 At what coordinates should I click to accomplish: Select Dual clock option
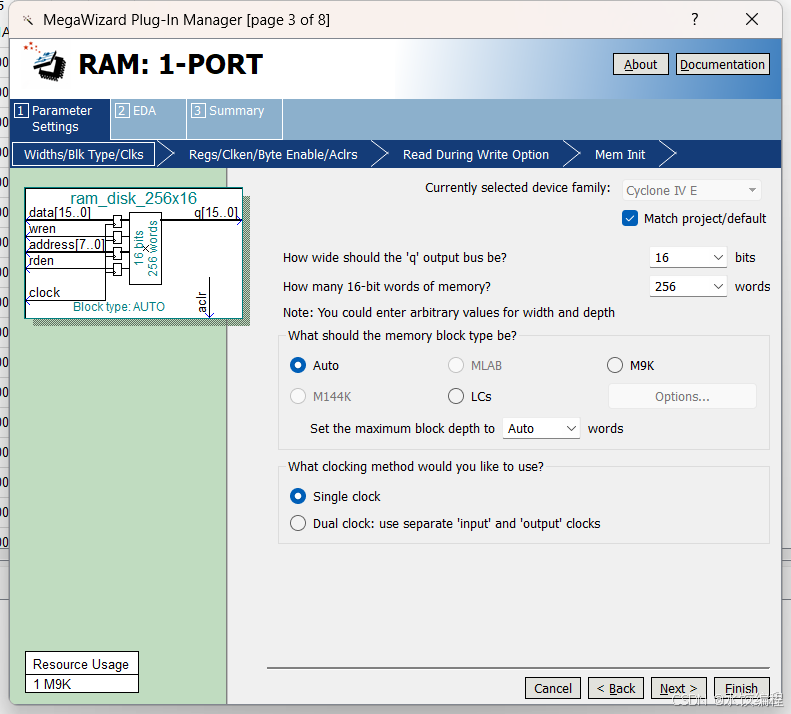click(x=298, y=523)
